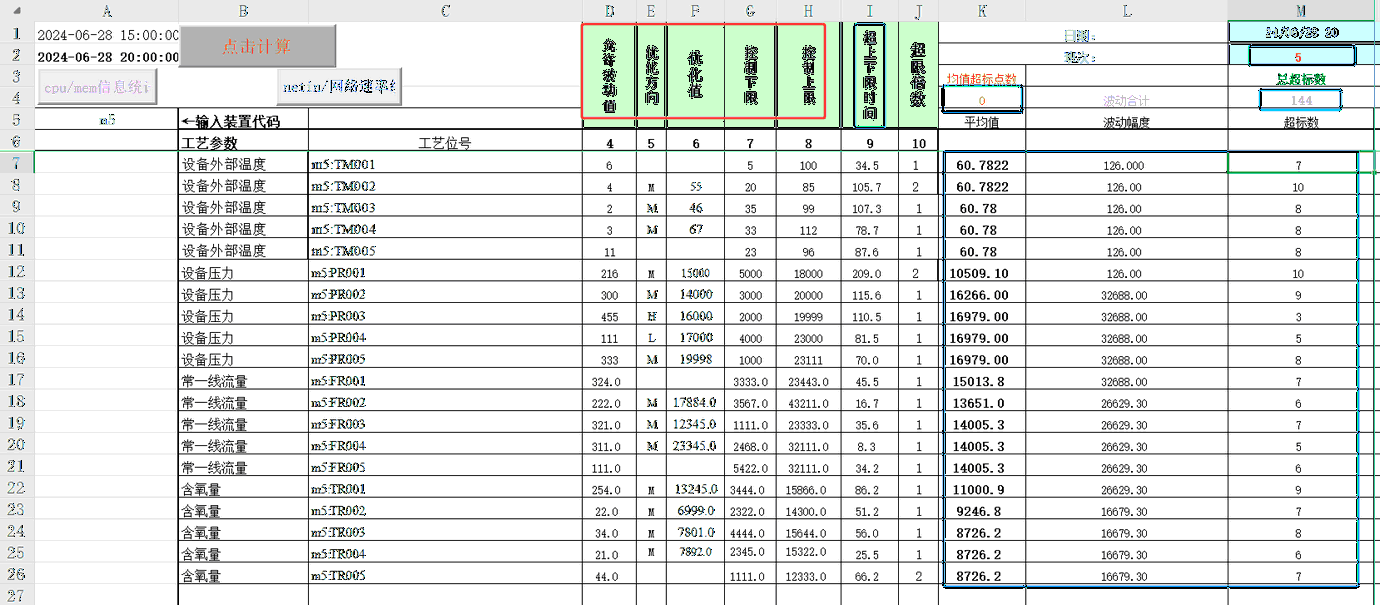This screenshot has height=605, width=1380.
Task: Select the 波动幅度 header cell
Action: 1126,122
